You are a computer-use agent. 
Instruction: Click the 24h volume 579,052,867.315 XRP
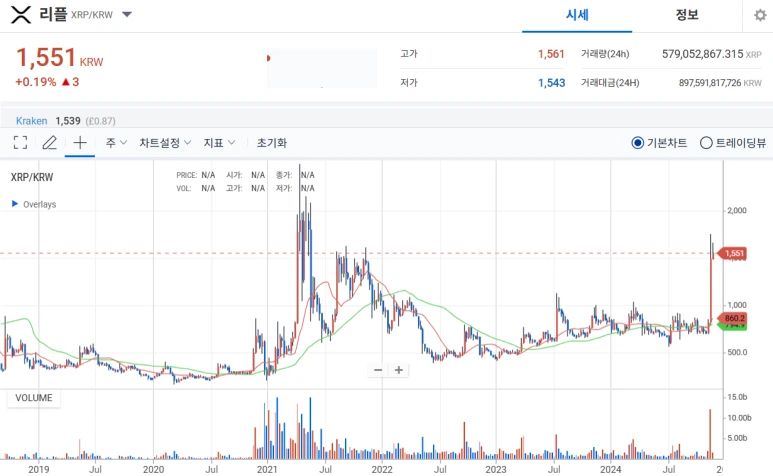(x=711, y=54)
